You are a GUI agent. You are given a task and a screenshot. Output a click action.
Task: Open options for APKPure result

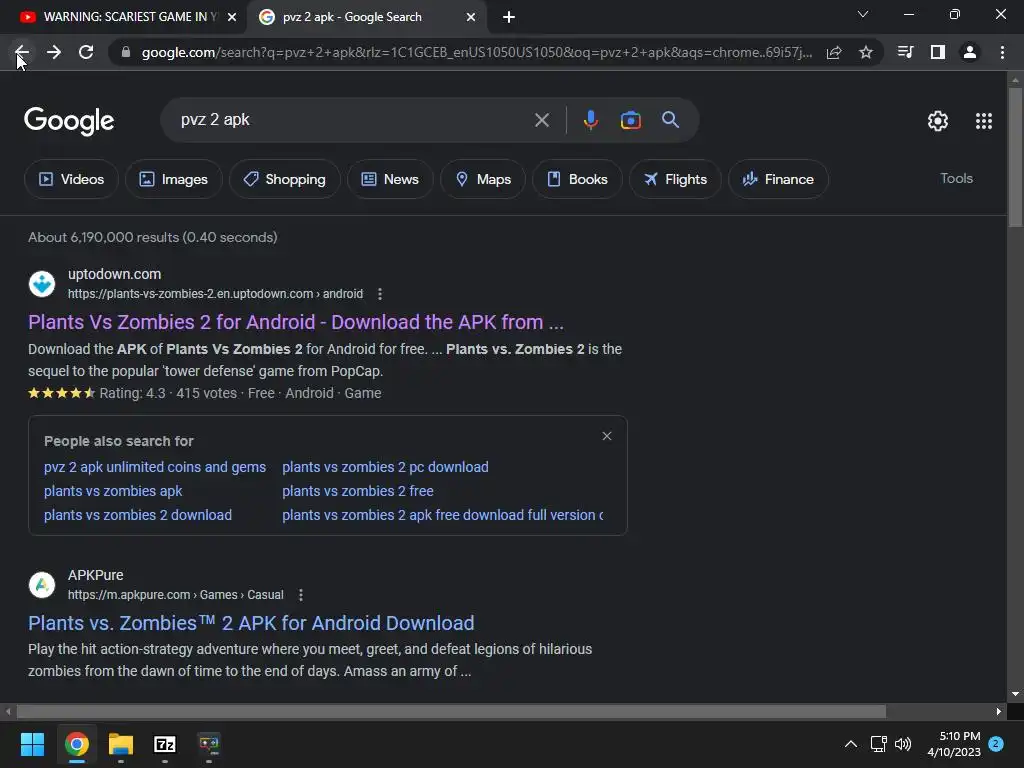[x=300, y=595]
